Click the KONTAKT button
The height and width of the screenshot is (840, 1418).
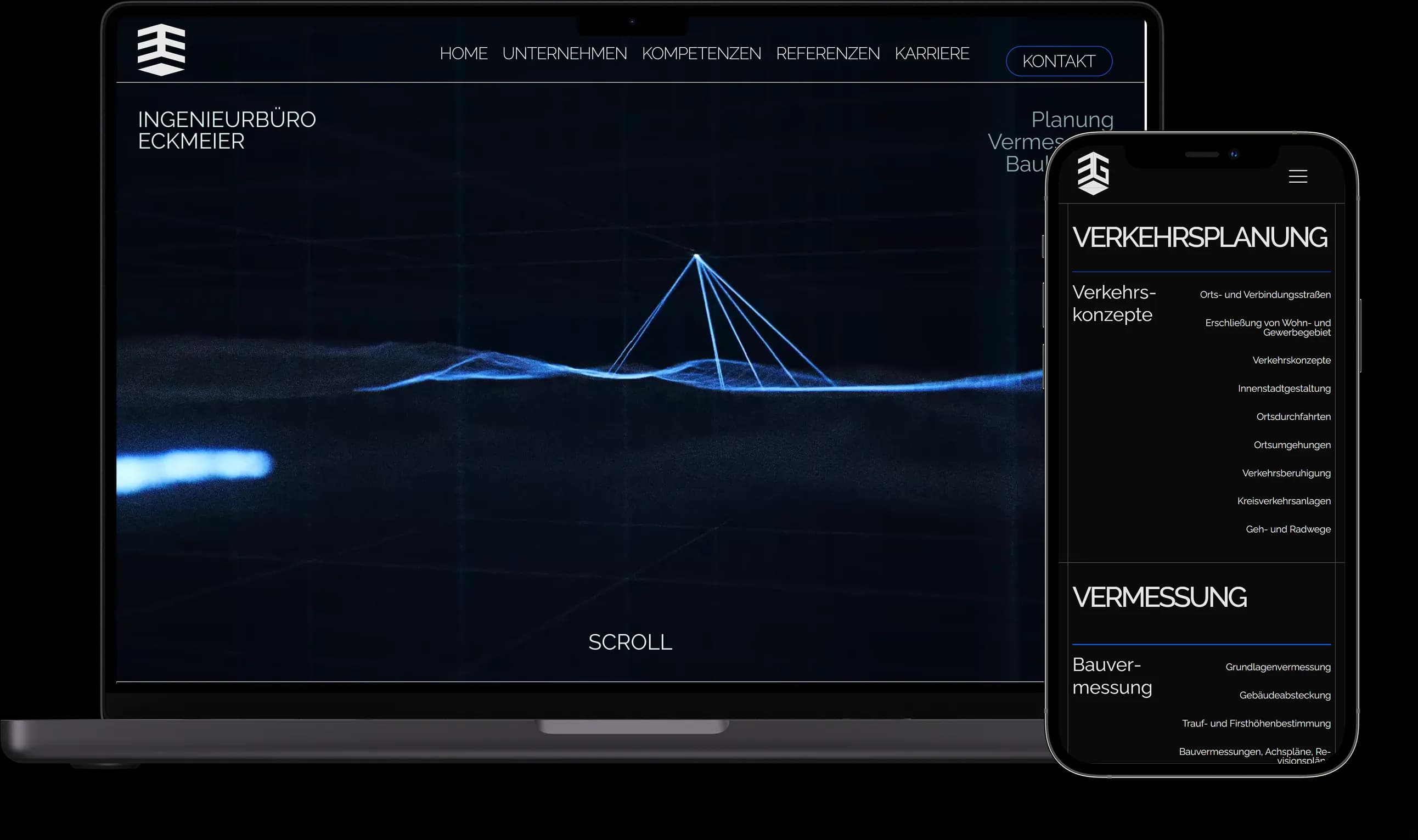coord(1059,61)
